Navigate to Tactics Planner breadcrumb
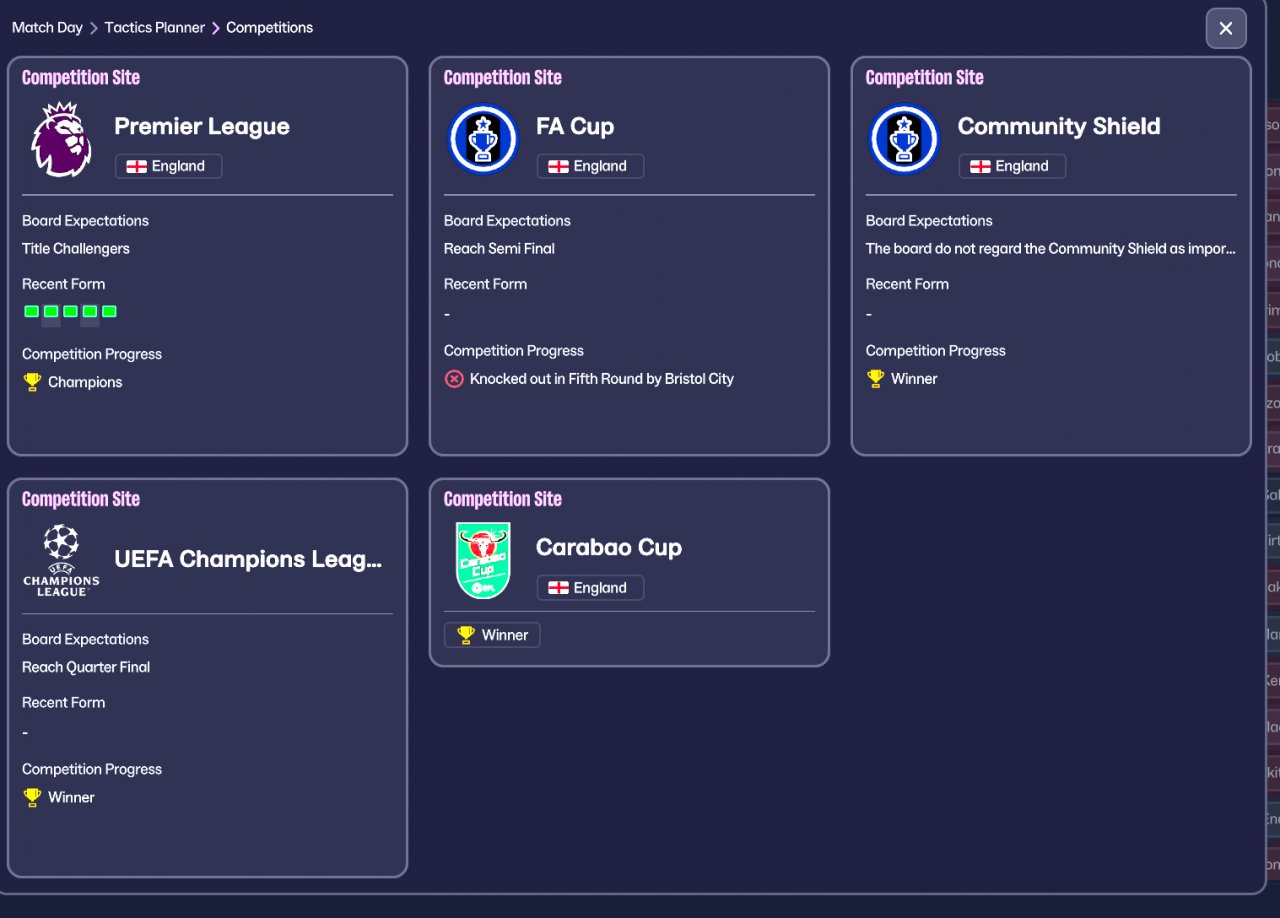 click(154, 28)
